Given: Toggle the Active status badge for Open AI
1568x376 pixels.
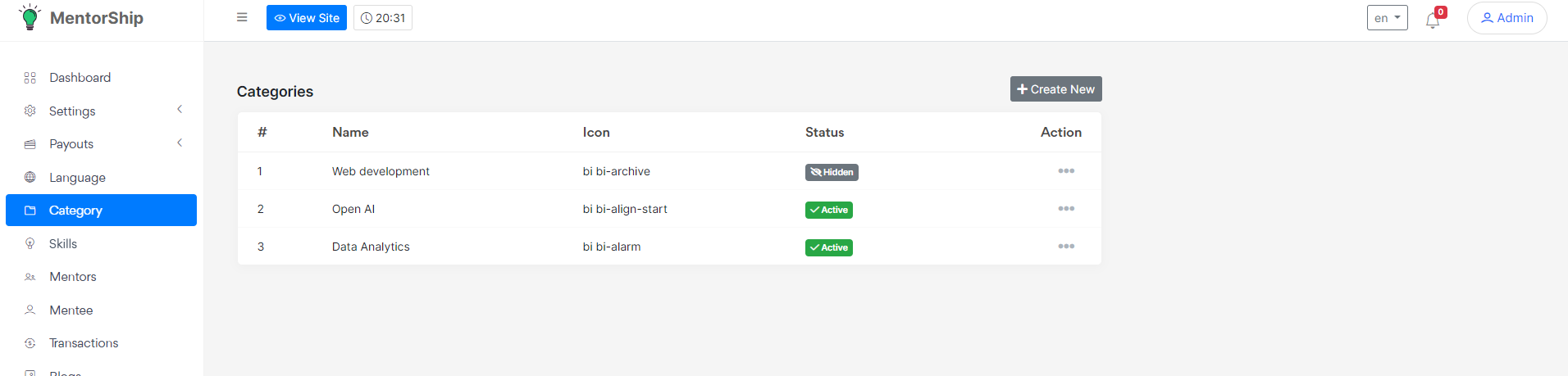Looking at the screenshot, I should (x=828, y=210).
